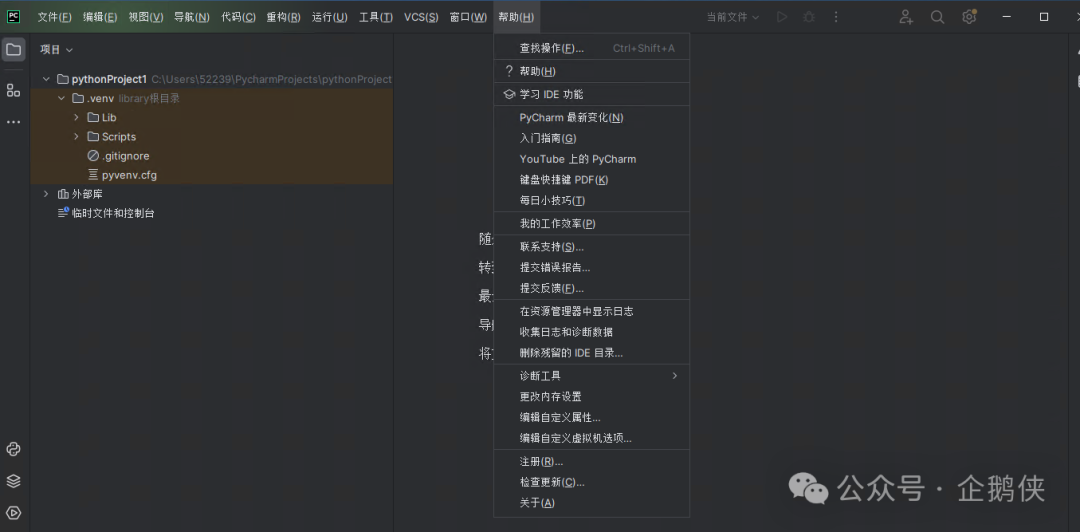Click the PyCharm logo icon

pos(14,17)
